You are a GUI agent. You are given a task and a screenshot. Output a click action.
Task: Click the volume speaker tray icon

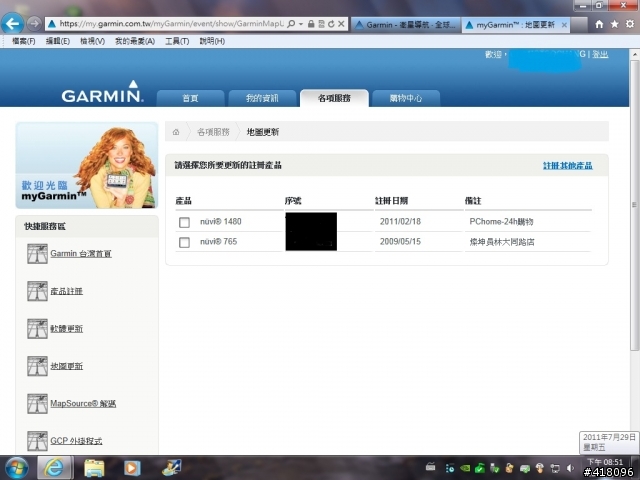click(x=570, y=468)
